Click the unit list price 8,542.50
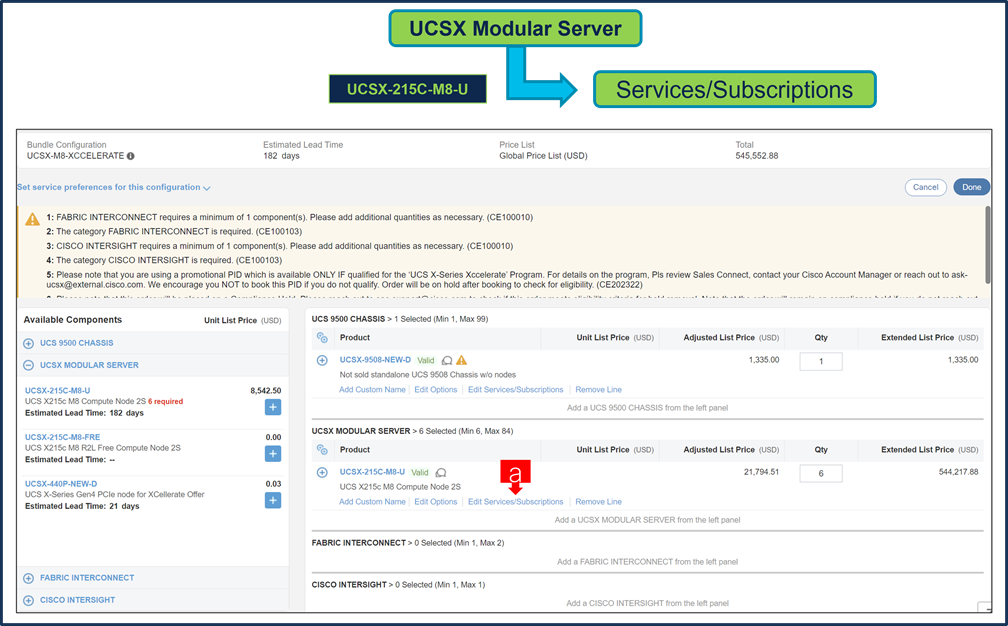Screen dimensions: 1008x626 pos(266,391)
